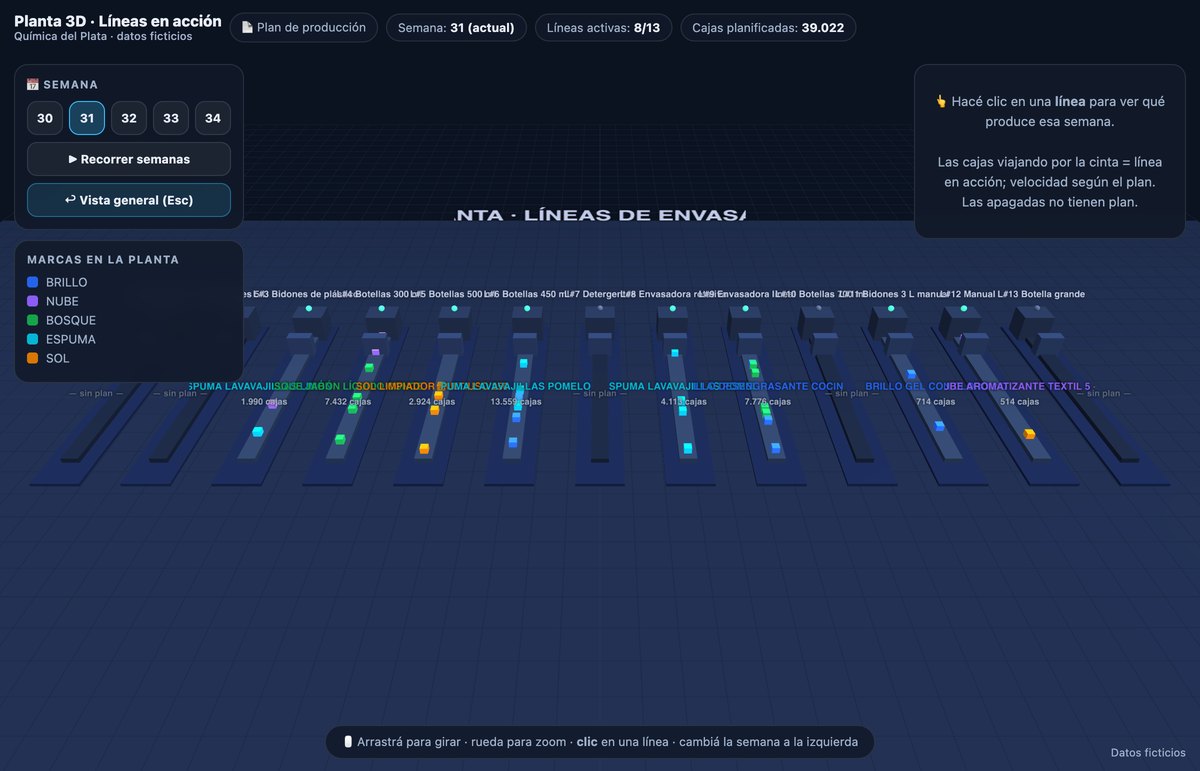Image resolution: width=1200 pixels, height=771 pixels.
Task: Click the 714 cajas count
Action: coord(936,402)
